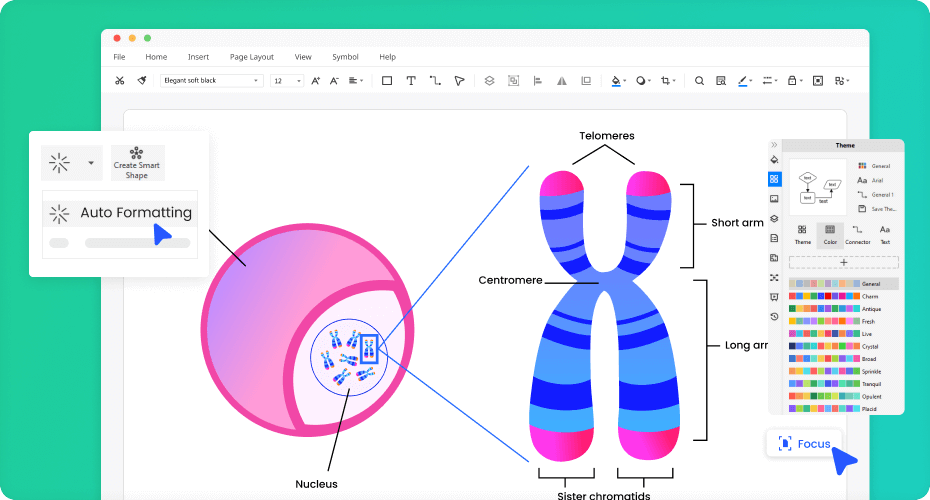Click the Flip triangle icon
This screenshot has width=930, height=500.
tap(562, 81)
